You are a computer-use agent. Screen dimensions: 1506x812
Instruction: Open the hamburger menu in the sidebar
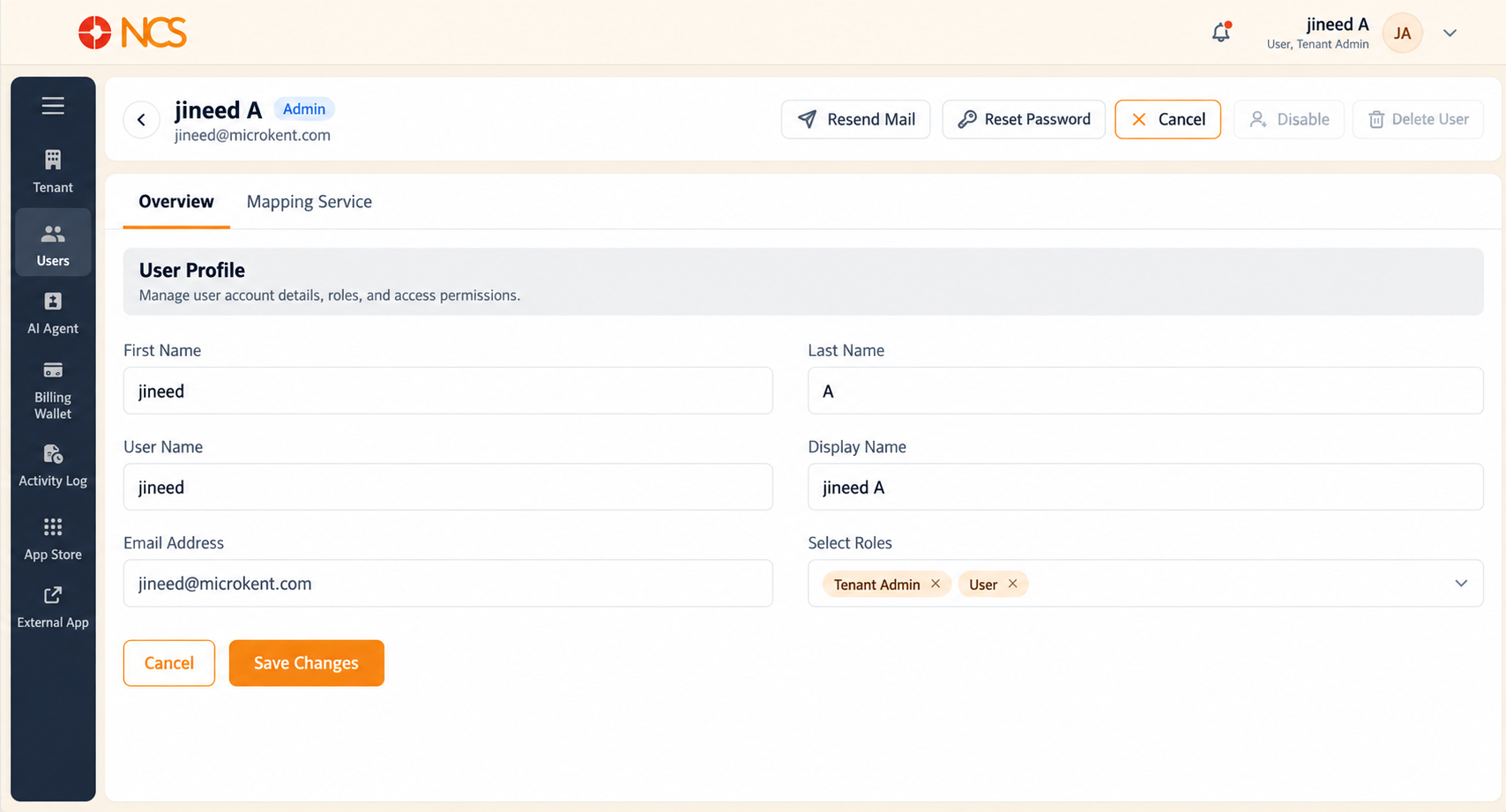click(53, 106)
